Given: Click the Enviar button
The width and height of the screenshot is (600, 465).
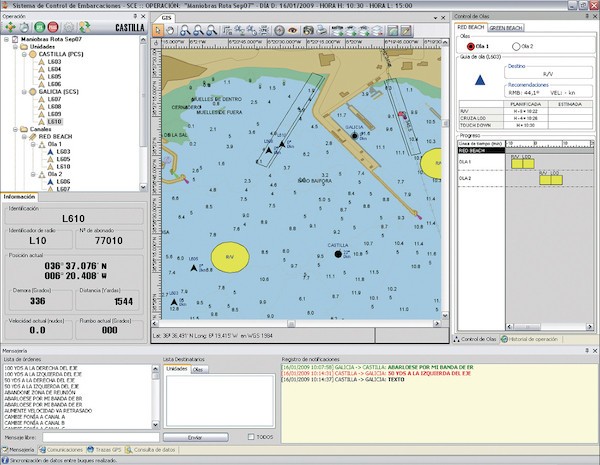Looking at the screenshot, I should point(196,437).
